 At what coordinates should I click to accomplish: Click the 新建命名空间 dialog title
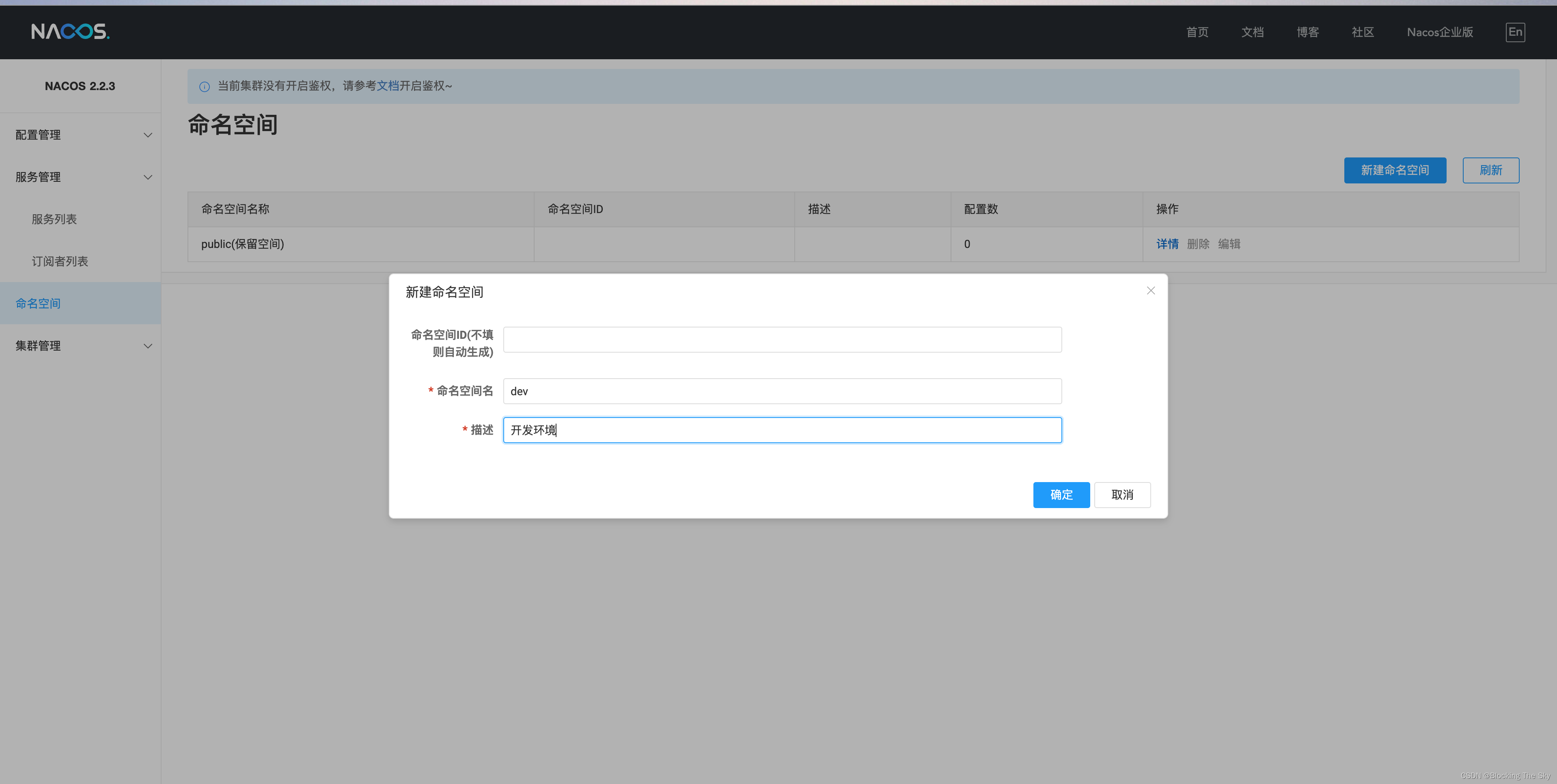pyautogui.click(x=444, y=292)
